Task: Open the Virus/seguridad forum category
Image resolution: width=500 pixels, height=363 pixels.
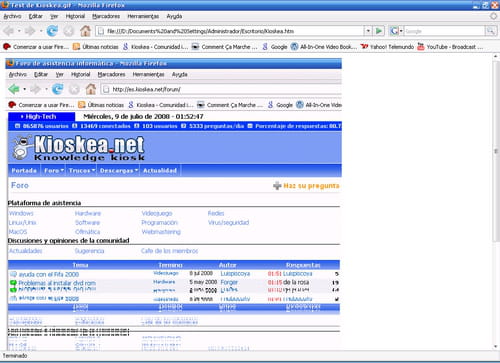Action: [228, 222]
